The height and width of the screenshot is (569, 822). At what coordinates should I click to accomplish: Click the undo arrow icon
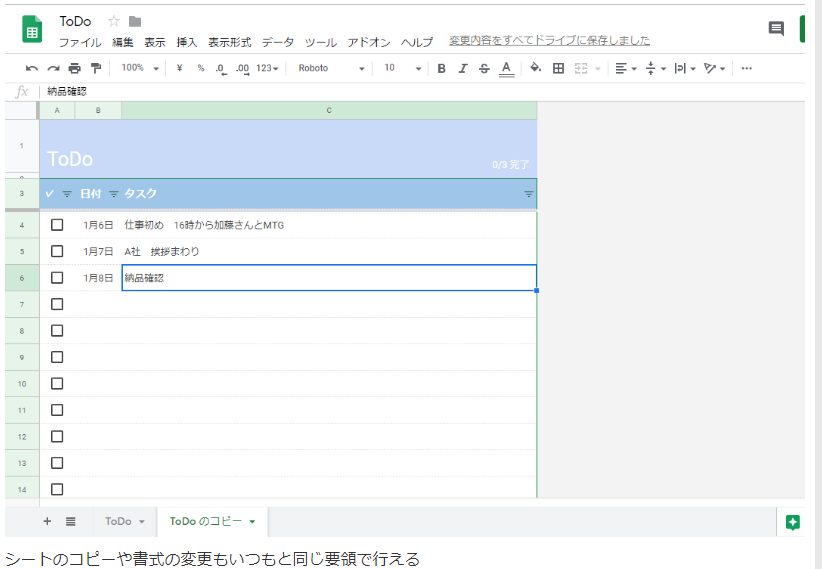(x=32, y=68)
